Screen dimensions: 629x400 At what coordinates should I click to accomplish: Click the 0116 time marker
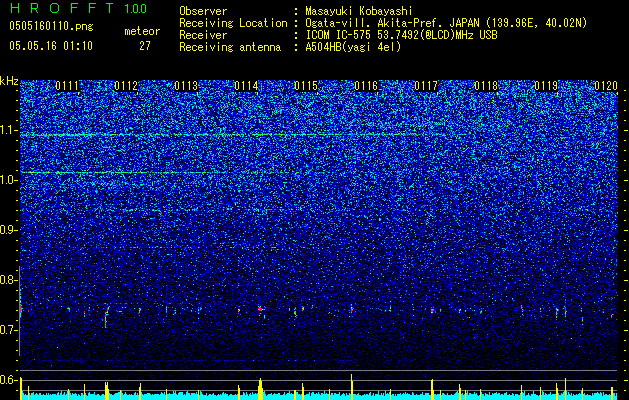pyautogui.click(x=366, y=86)
